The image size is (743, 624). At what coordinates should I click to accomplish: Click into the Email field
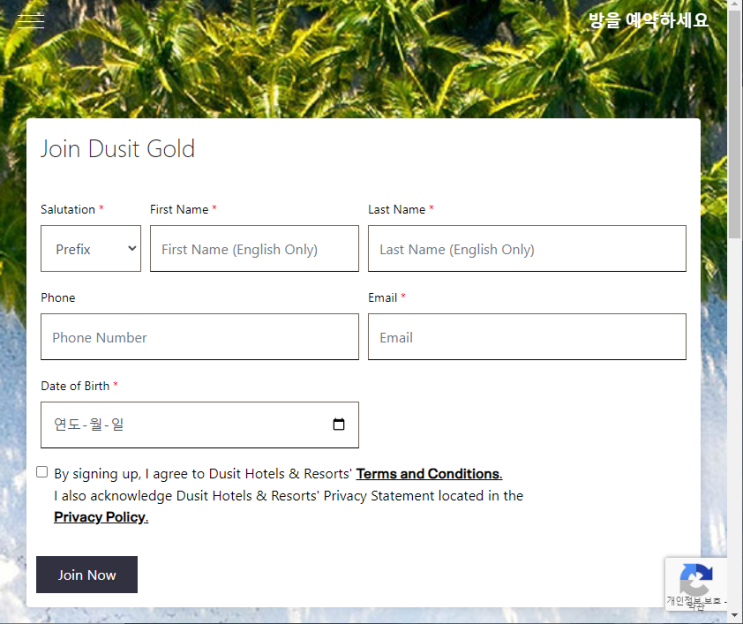tap(527, 336)
